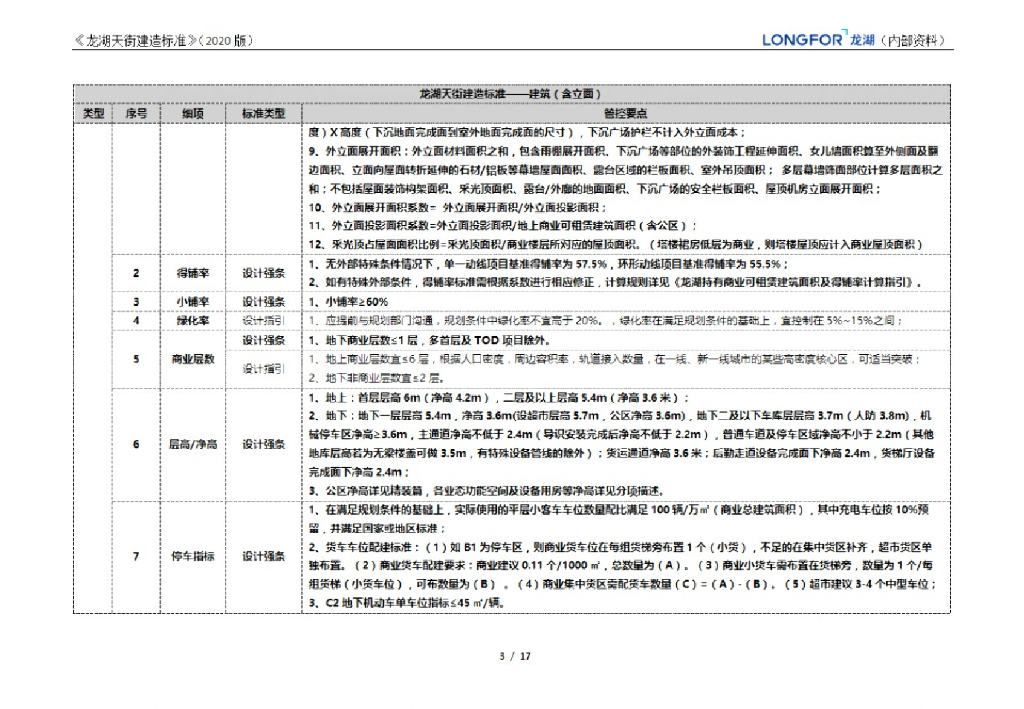Click the 细项 column header
Viewport: 1024px width, 709px height.
194,114
